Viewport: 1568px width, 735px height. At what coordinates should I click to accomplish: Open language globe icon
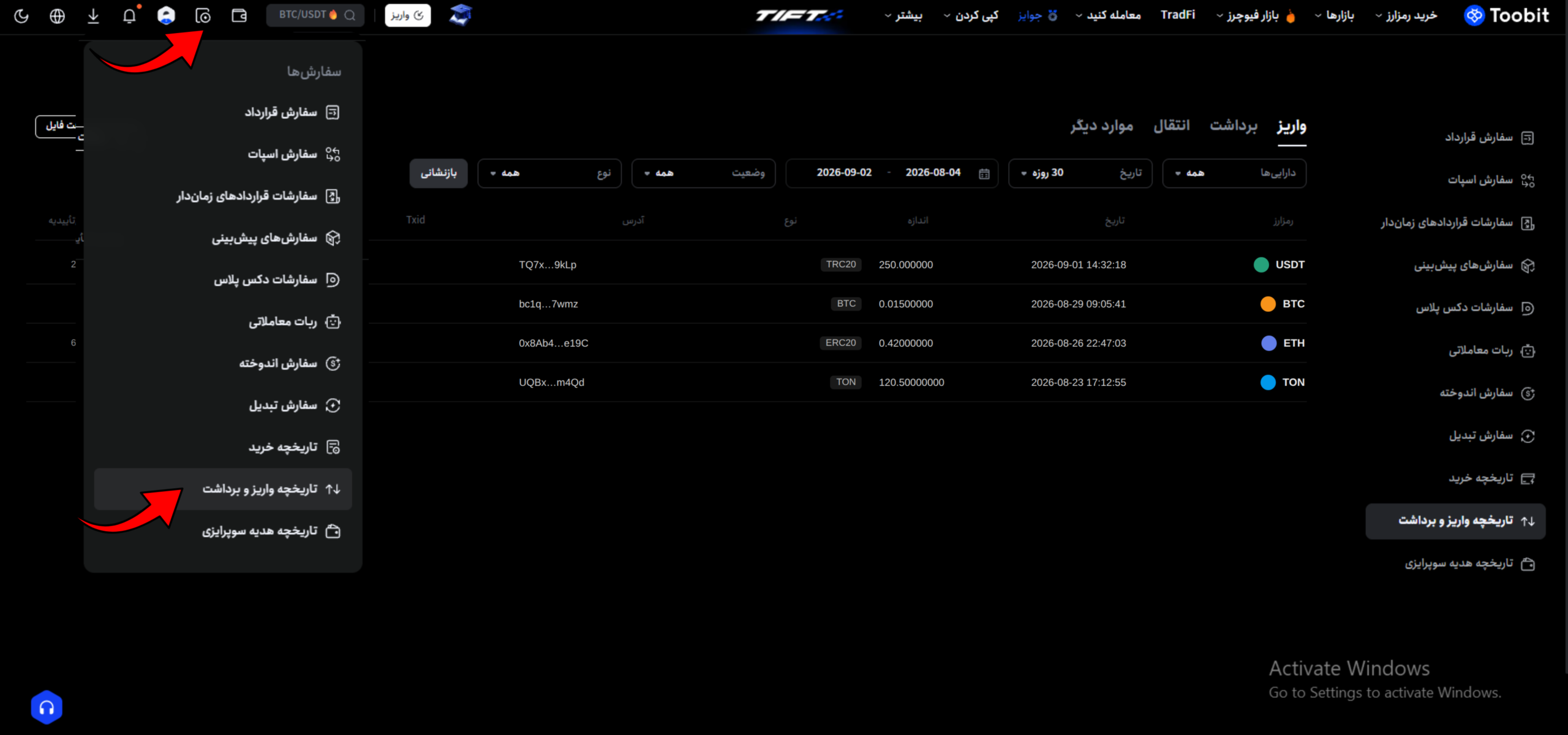[x=57, y=16]
